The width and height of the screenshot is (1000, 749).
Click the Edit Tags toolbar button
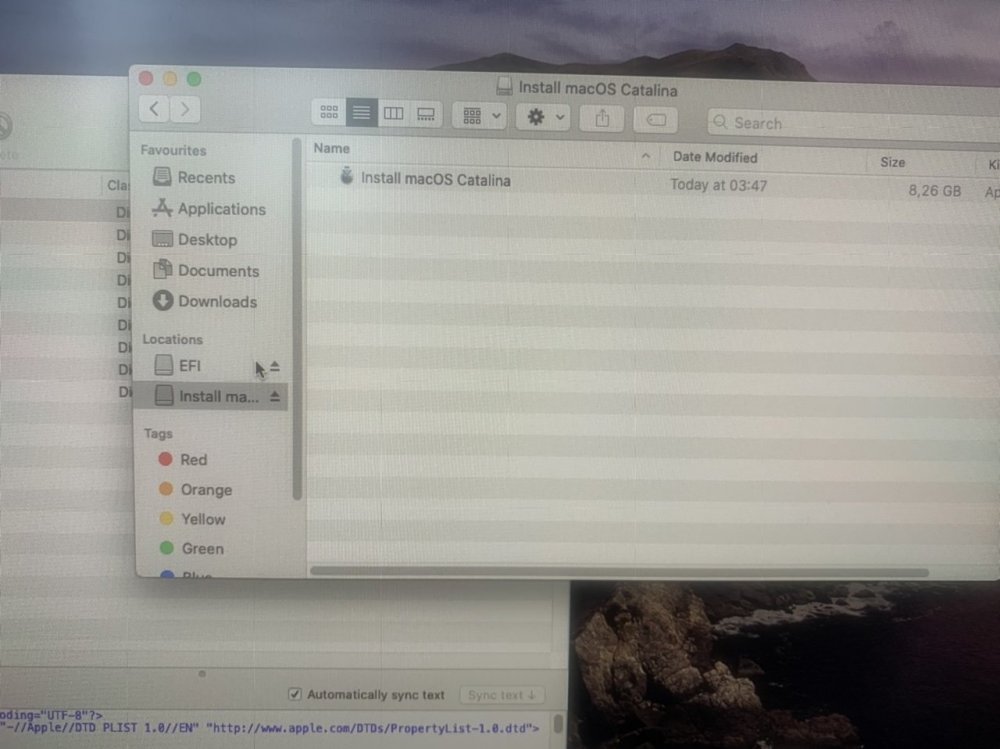[x=656, y=120]
